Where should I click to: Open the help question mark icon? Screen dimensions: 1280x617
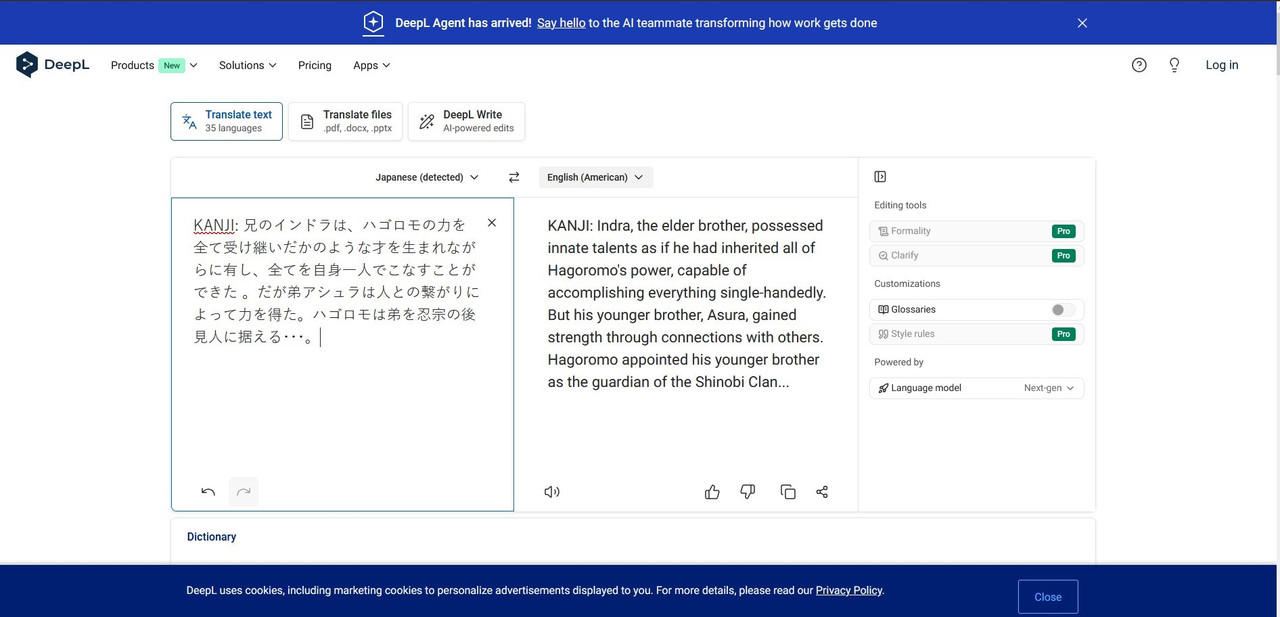point(1139,65)
